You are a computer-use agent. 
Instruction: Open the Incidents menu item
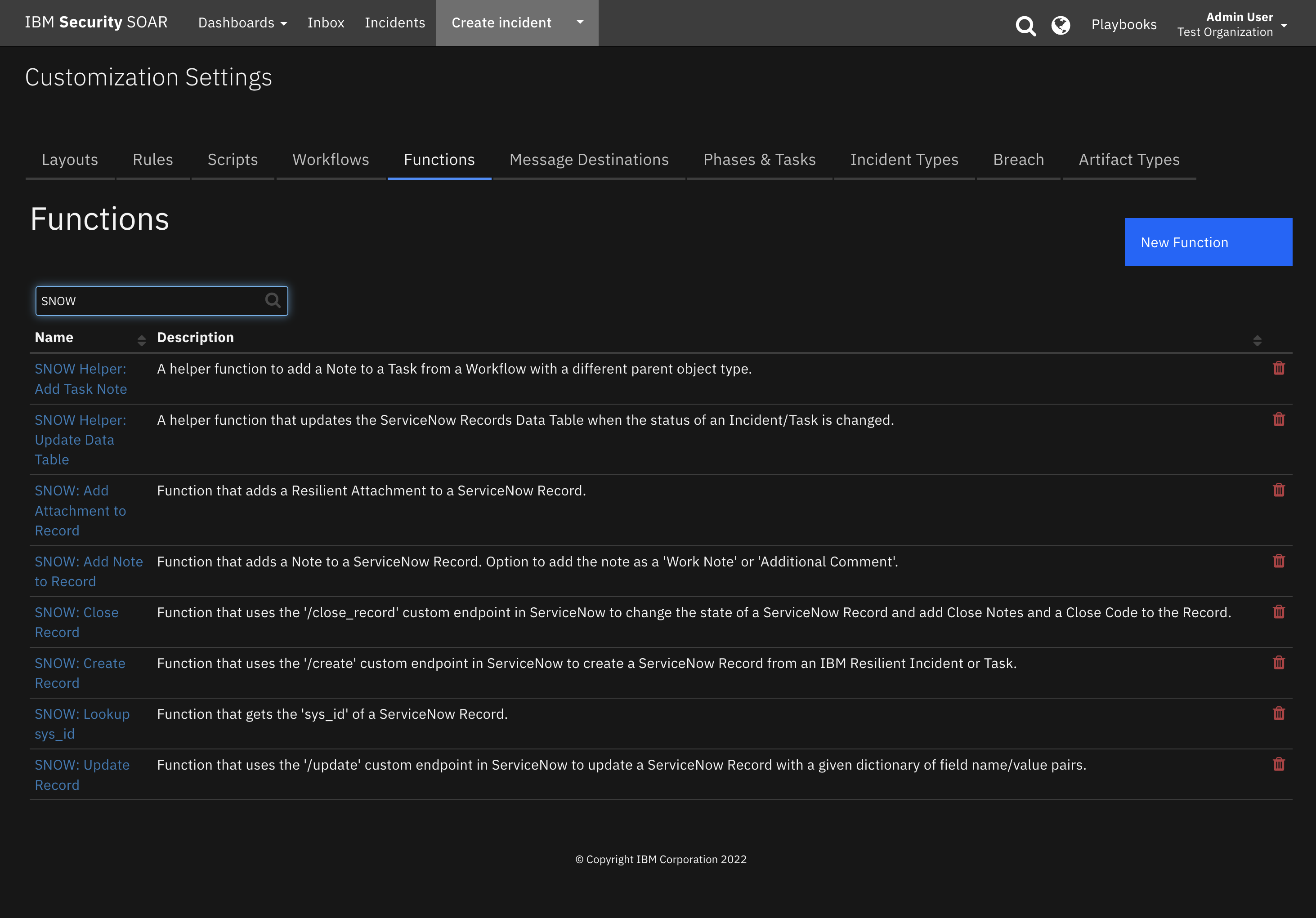tap(394, 23)
